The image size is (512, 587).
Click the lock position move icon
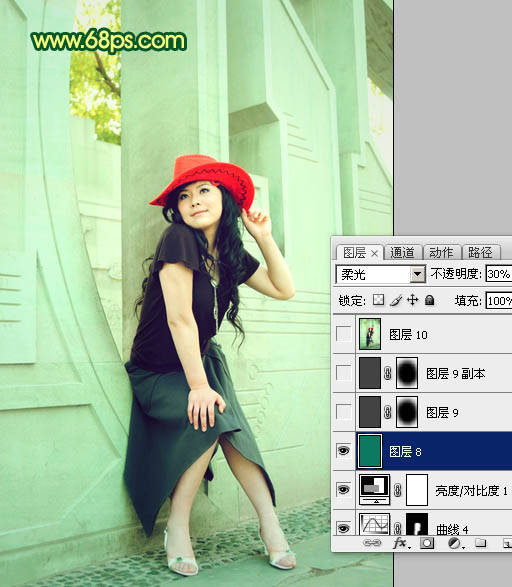click(x=412, y=300)
